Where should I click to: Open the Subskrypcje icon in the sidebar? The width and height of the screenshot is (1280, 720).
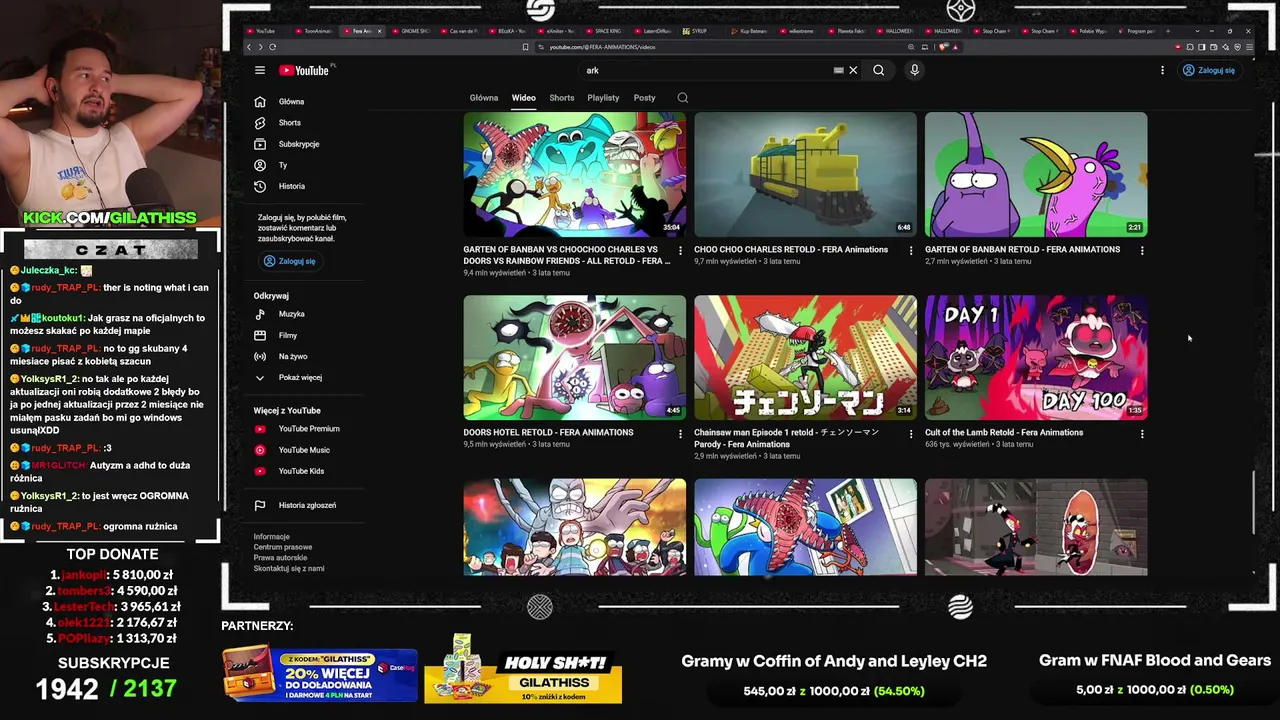click(260, 144)
